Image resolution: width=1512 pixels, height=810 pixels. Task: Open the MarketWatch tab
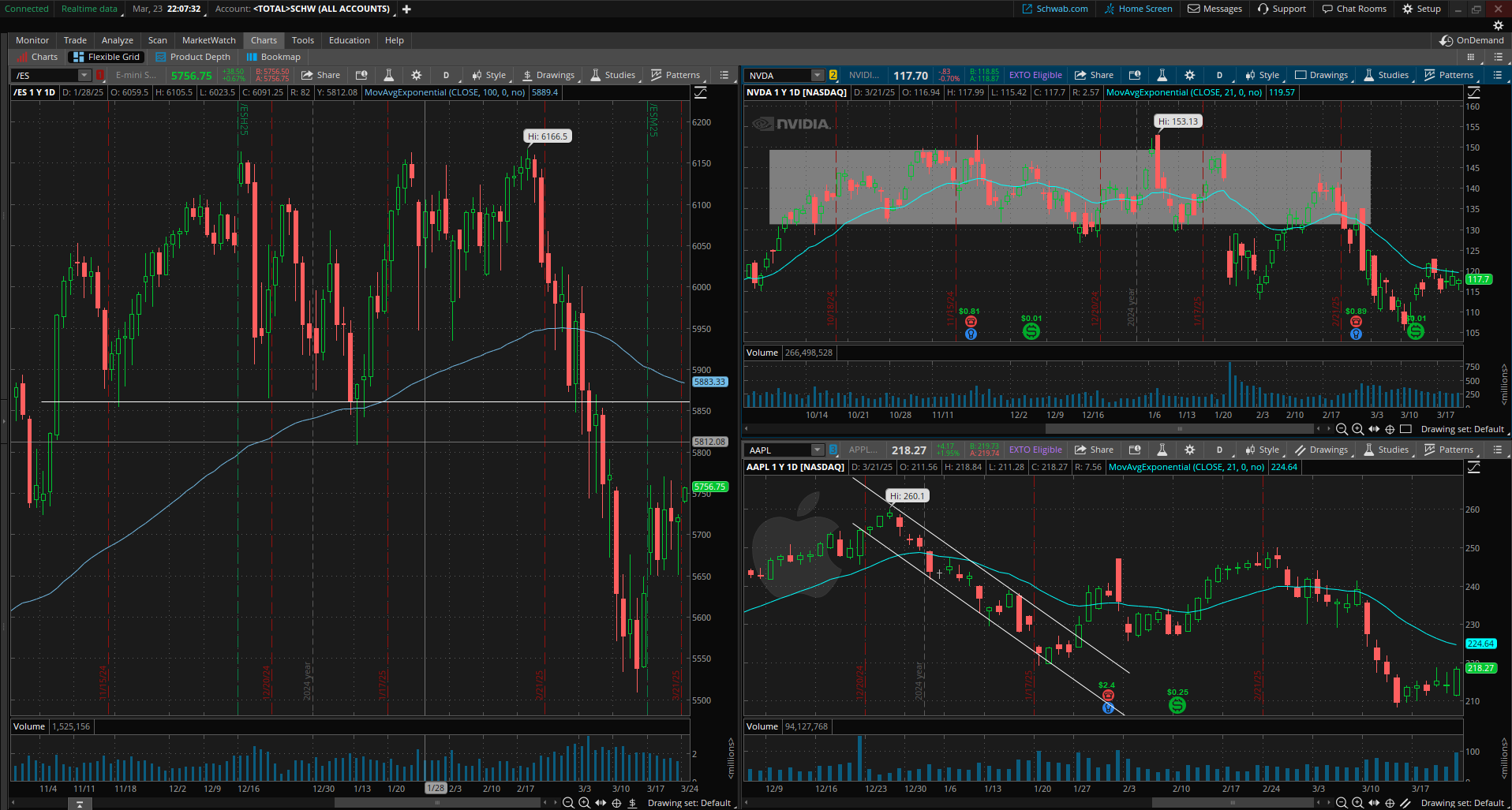(208, 40)
